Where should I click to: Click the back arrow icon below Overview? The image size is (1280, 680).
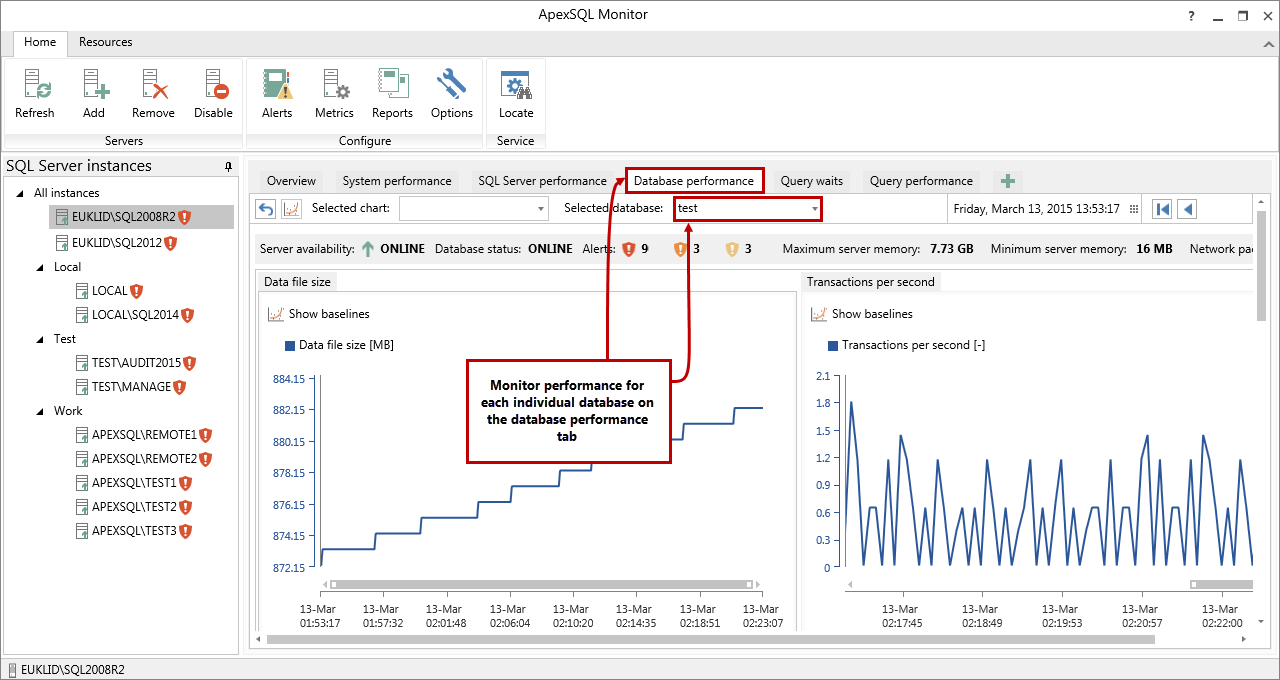[266, 208]
